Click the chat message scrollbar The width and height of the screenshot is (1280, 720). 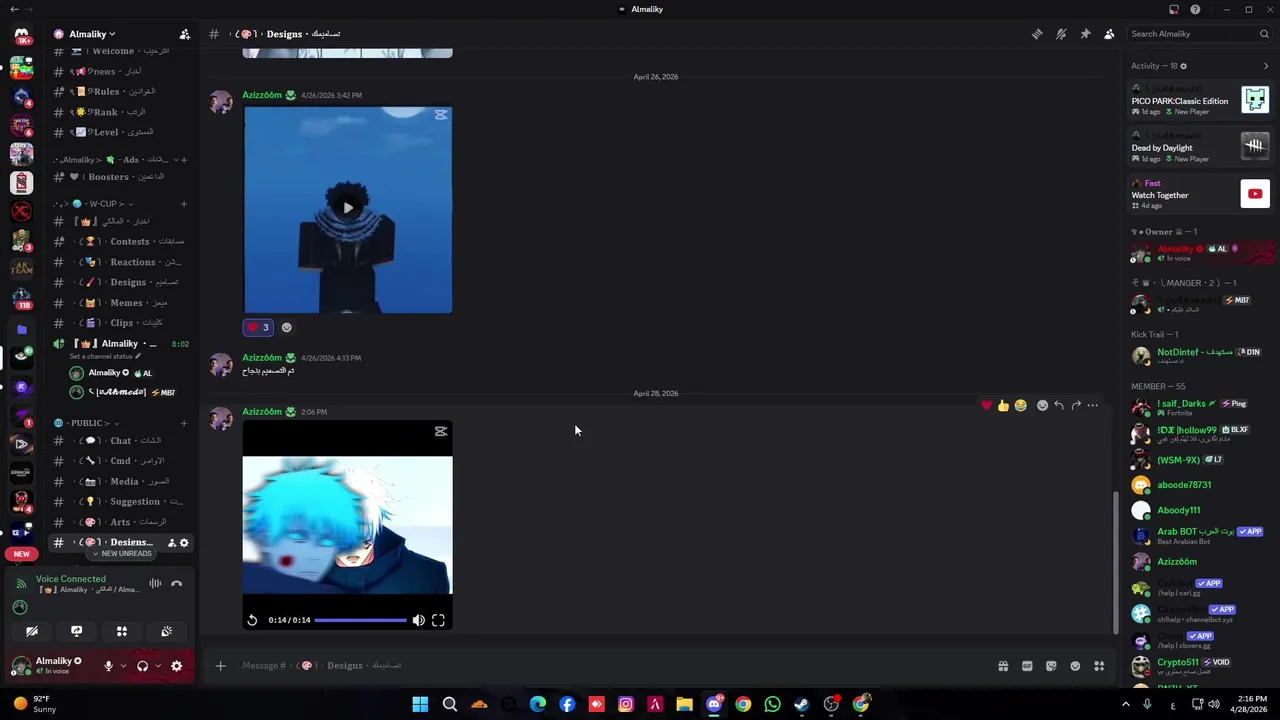point(1116,563)
